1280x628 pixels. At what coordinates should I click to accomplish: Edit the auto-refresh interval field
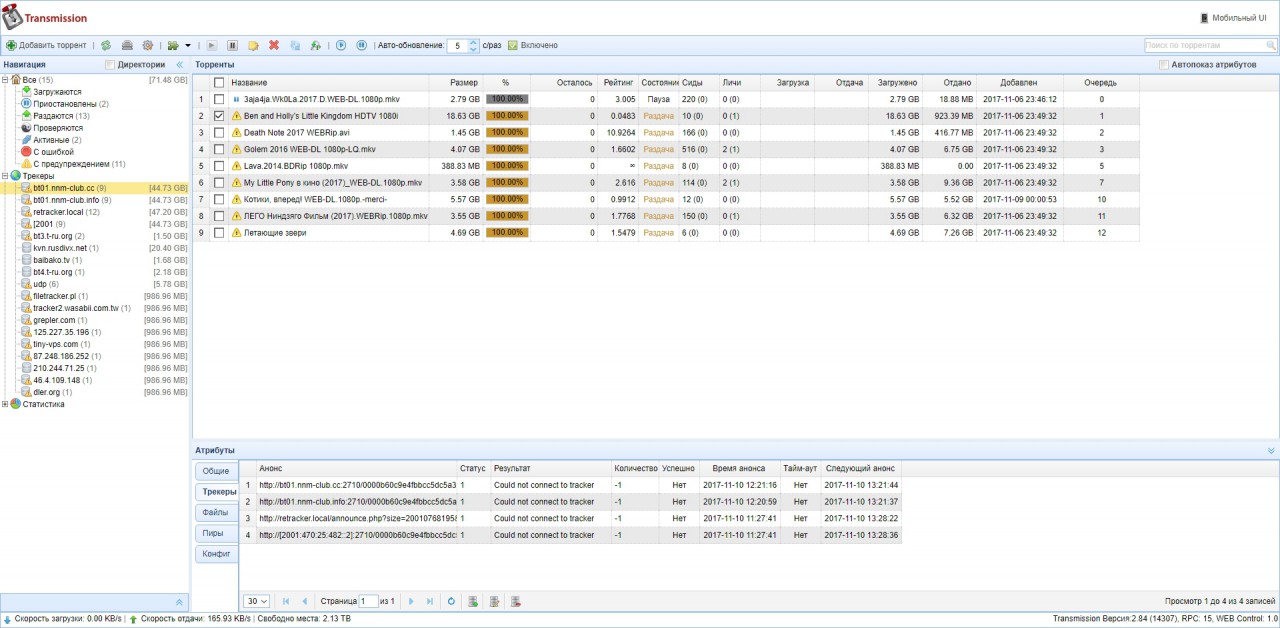pyautogui.click(x=458, y=45)
